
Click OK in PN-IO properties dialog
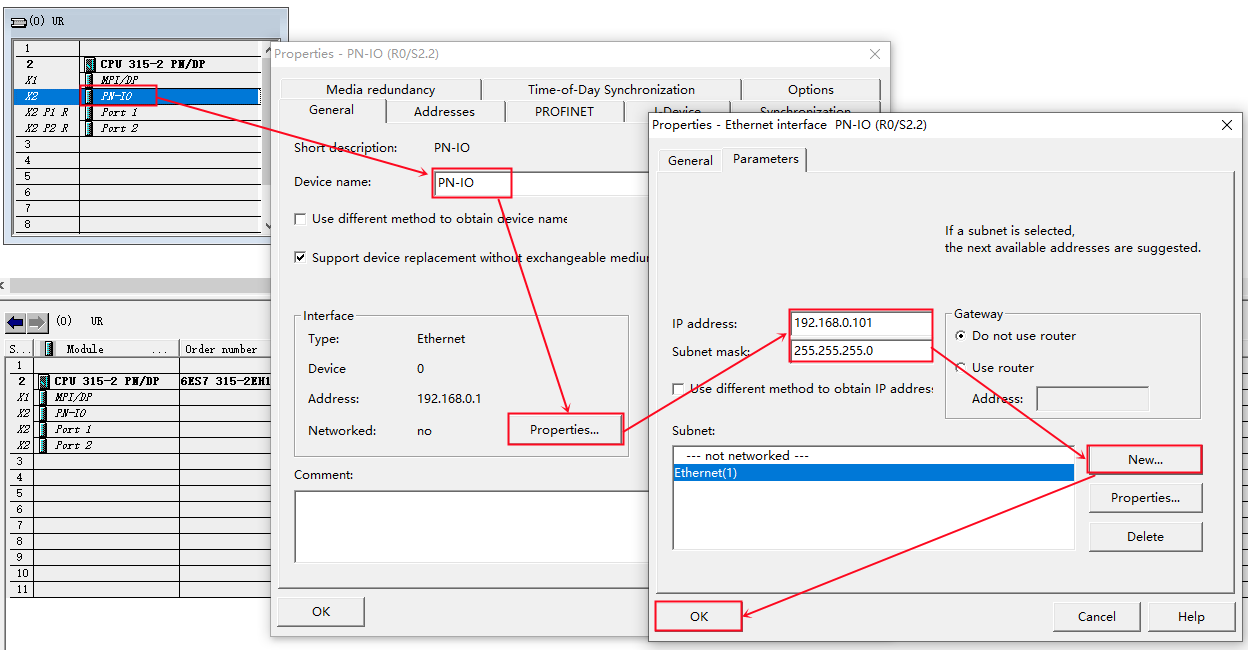click(x=321, y=611)
